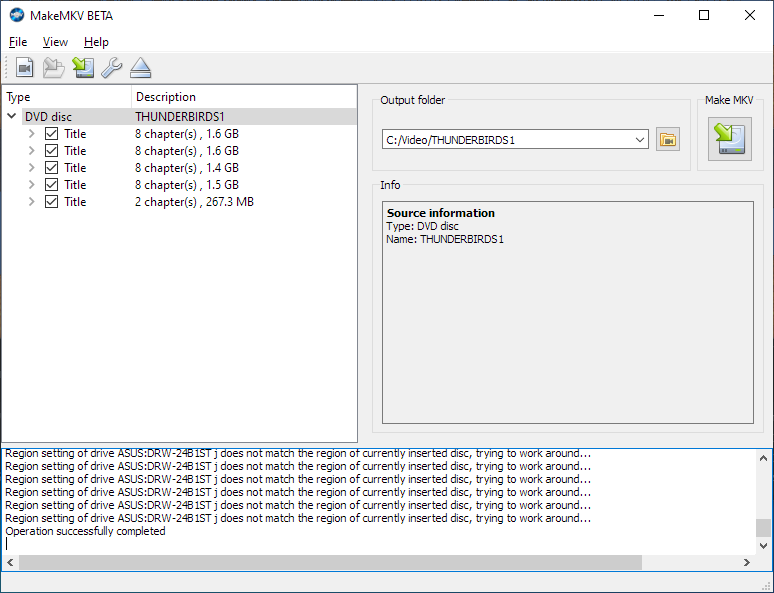Select the DVD disc row
Viewport: 774px width, 593px height.
coord(190,117)
